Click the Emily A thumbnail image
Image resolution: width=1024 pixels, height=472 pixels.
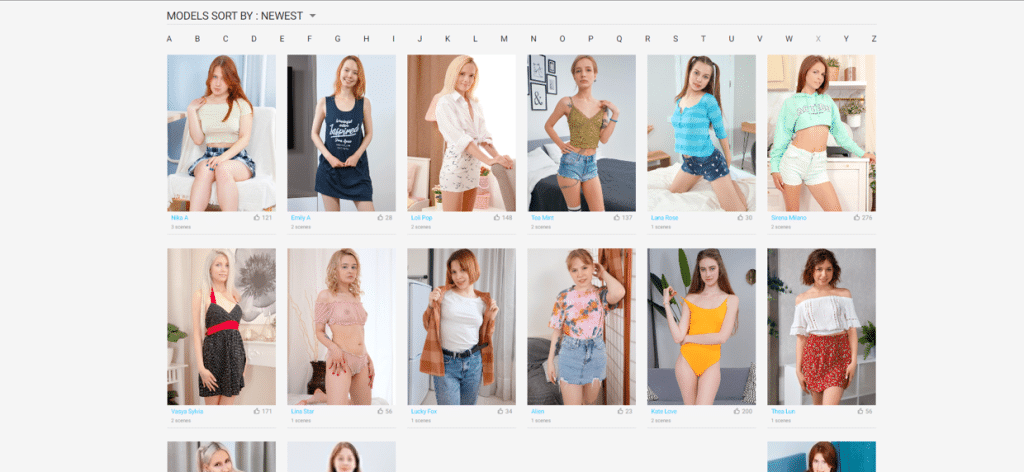coord(342,133)
